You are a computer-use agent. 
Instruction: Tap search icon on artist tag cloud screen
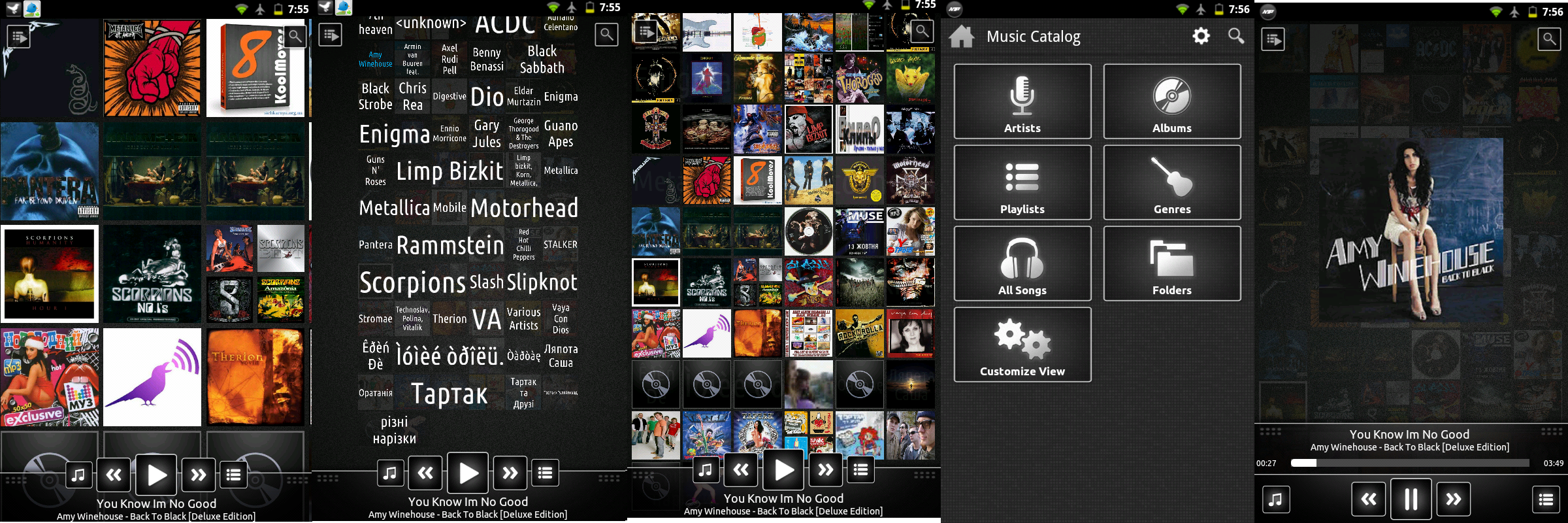point(606,35)
